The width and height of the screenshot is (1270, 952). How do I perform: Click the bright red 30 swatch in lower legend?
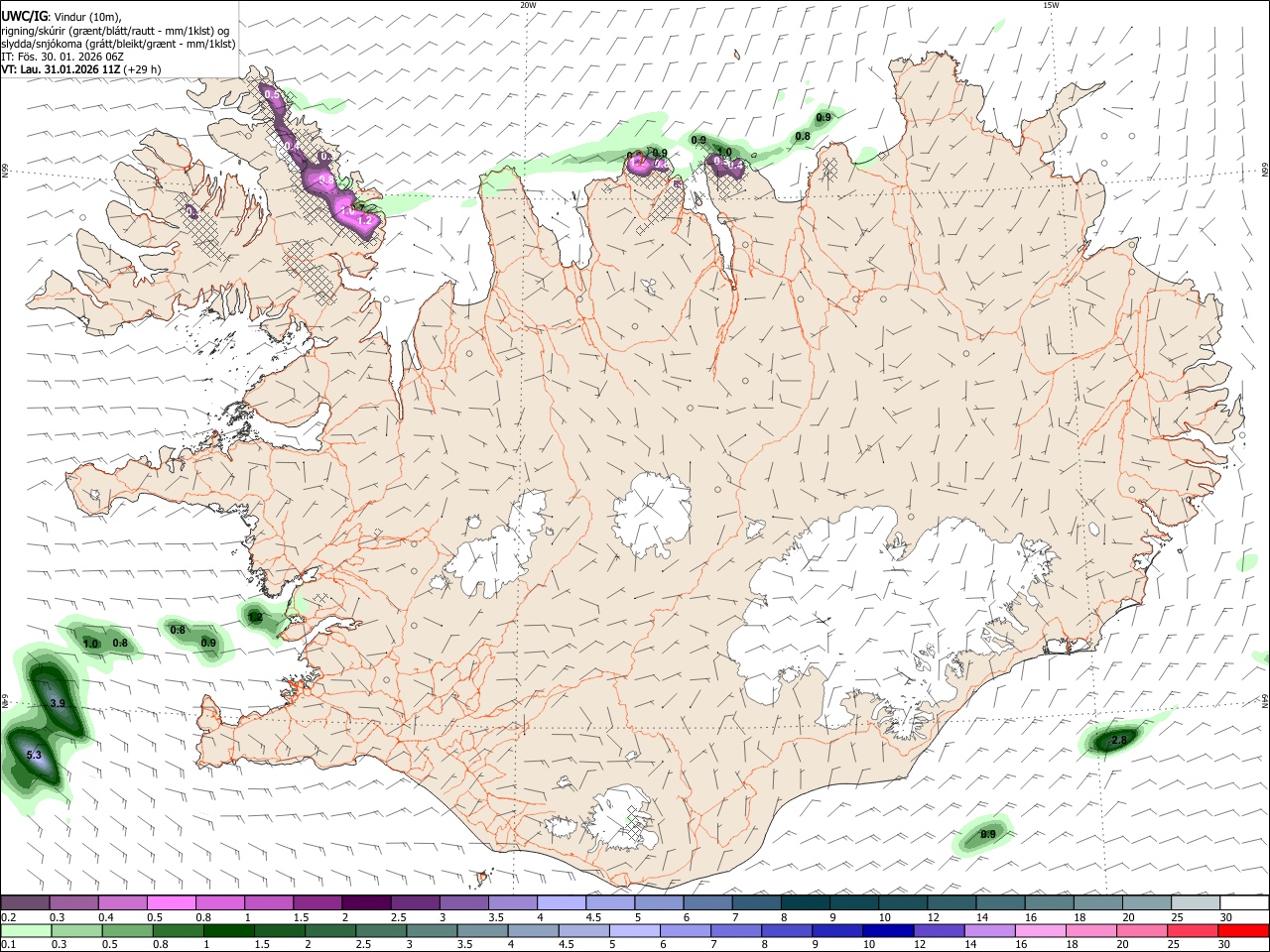pos(1243,930)
